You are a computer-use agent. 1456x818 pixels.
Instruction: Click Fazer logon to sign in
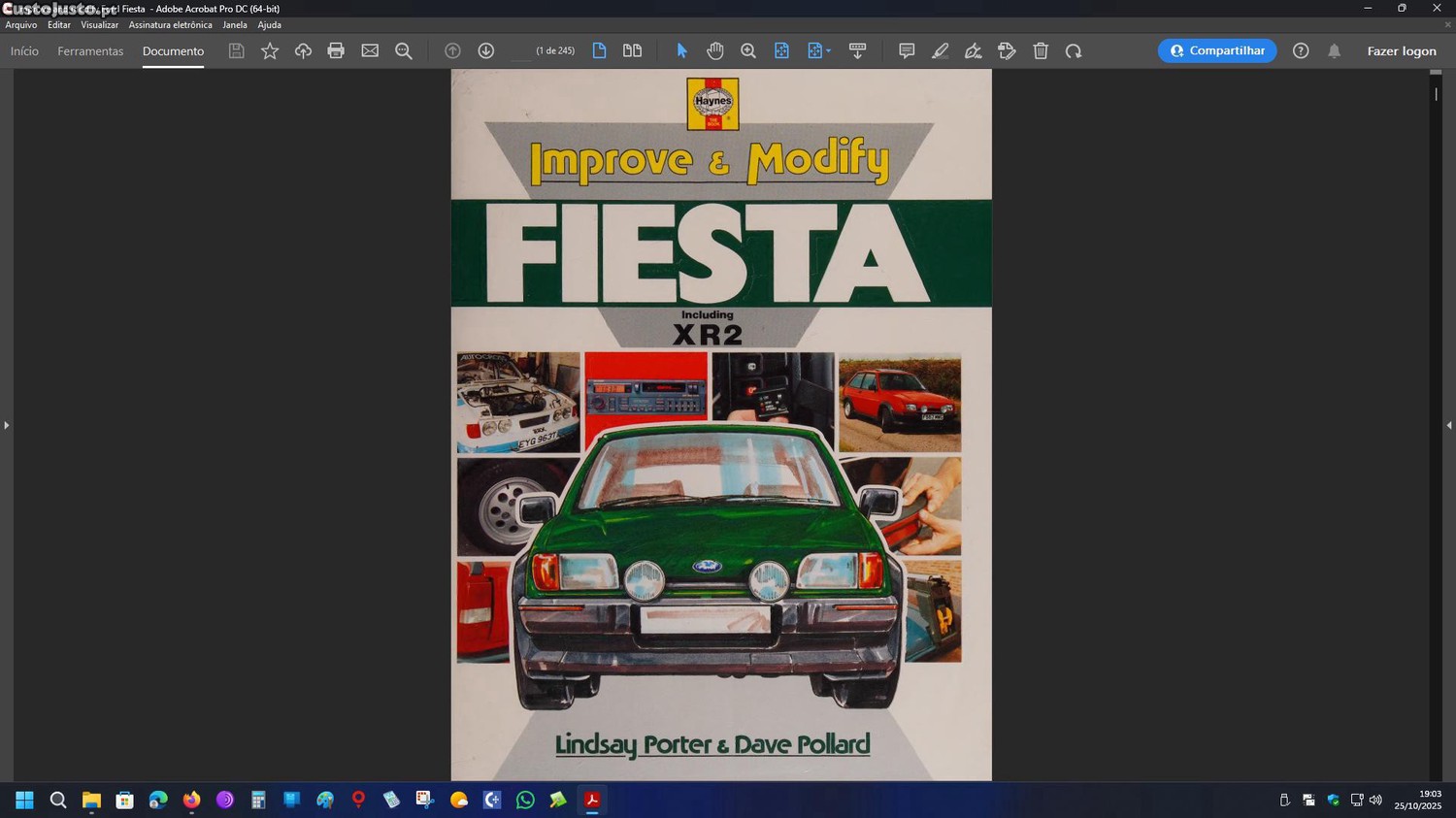pyautogui.click(x=1401, y=50)
